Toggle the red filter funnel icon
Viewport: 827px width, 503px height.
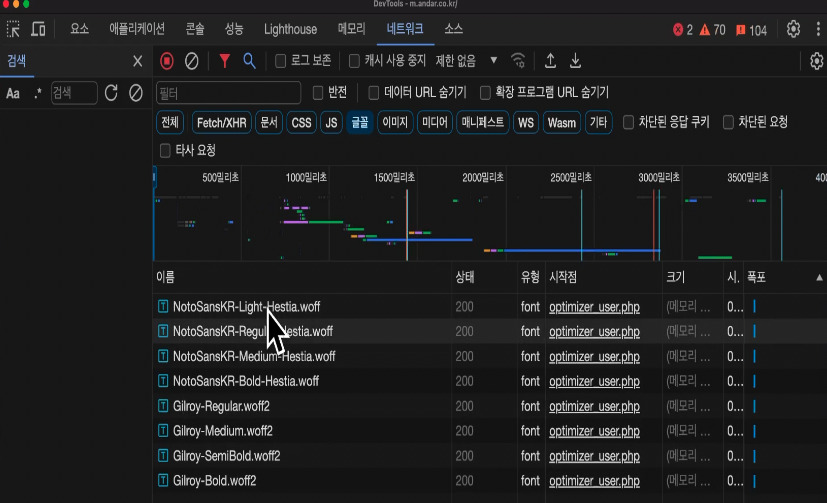(225, 61)
